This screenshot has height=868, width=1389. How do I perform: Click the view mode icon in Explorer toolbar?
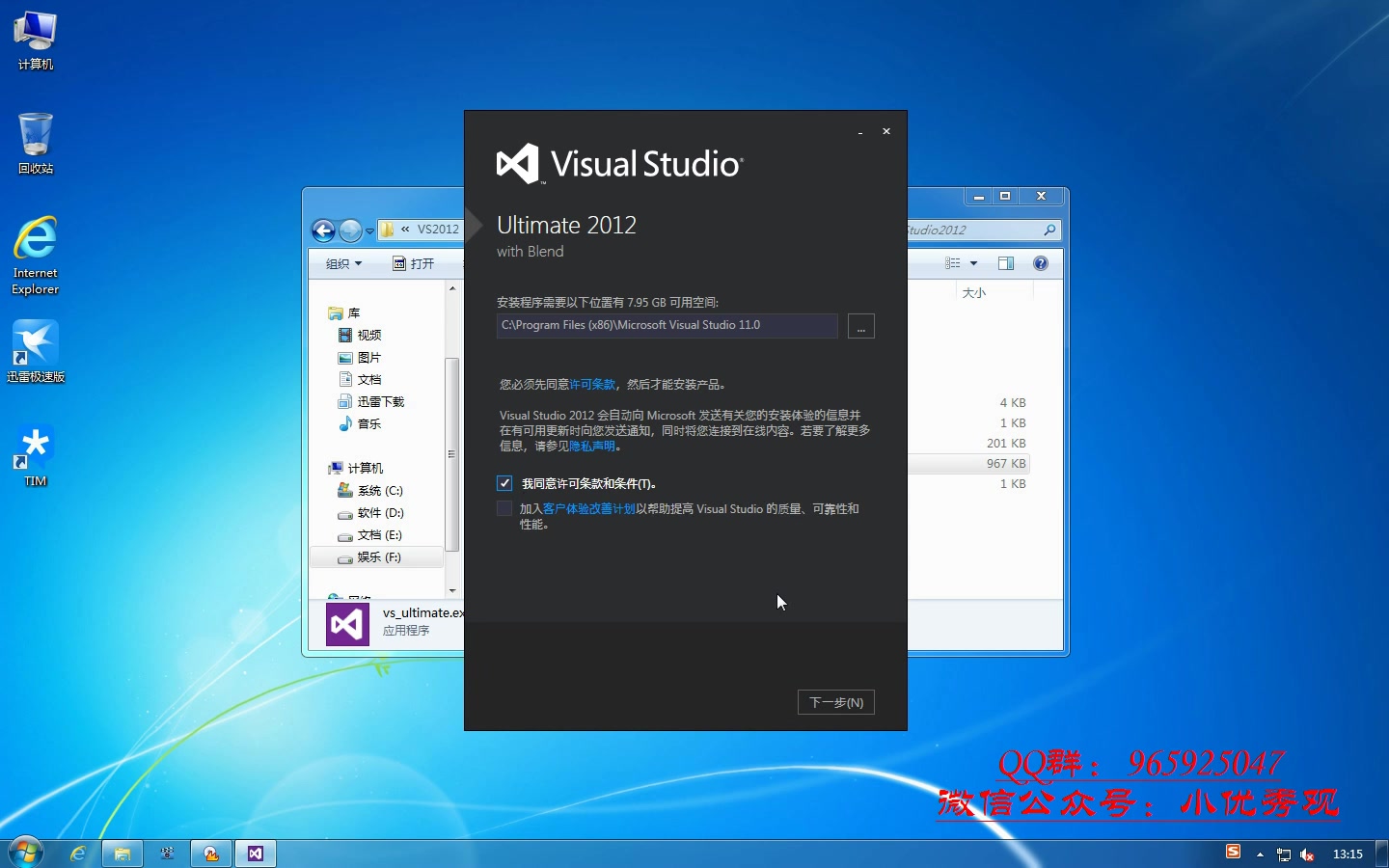point(953,263)
